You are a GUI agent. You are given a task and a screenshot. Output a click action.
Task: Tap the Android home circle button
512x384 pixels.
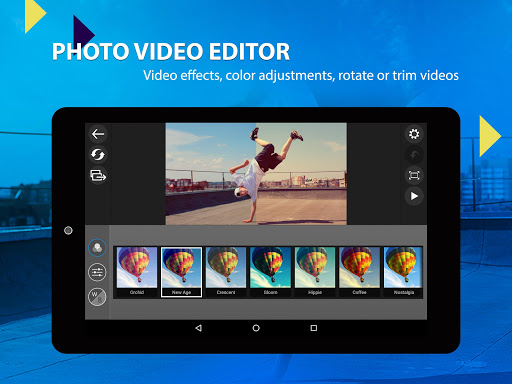click(x=256, y=328)
